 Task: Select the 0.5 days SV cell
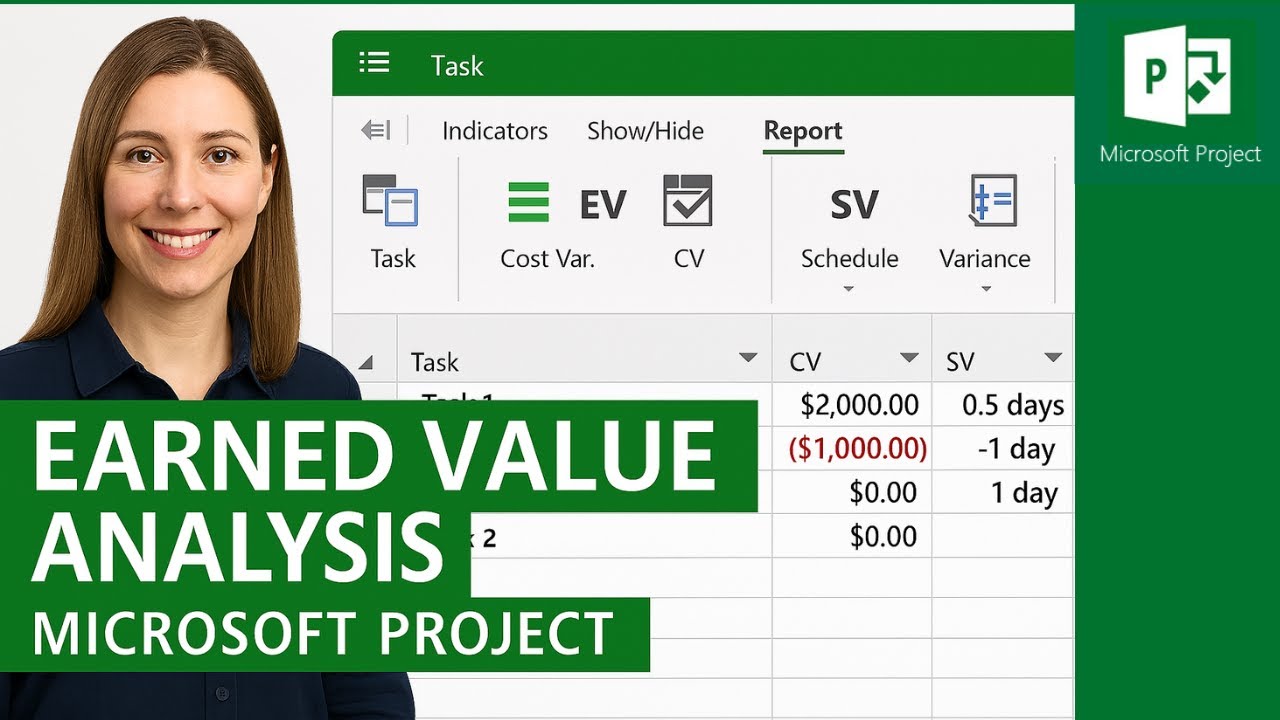coord(1003,404)
